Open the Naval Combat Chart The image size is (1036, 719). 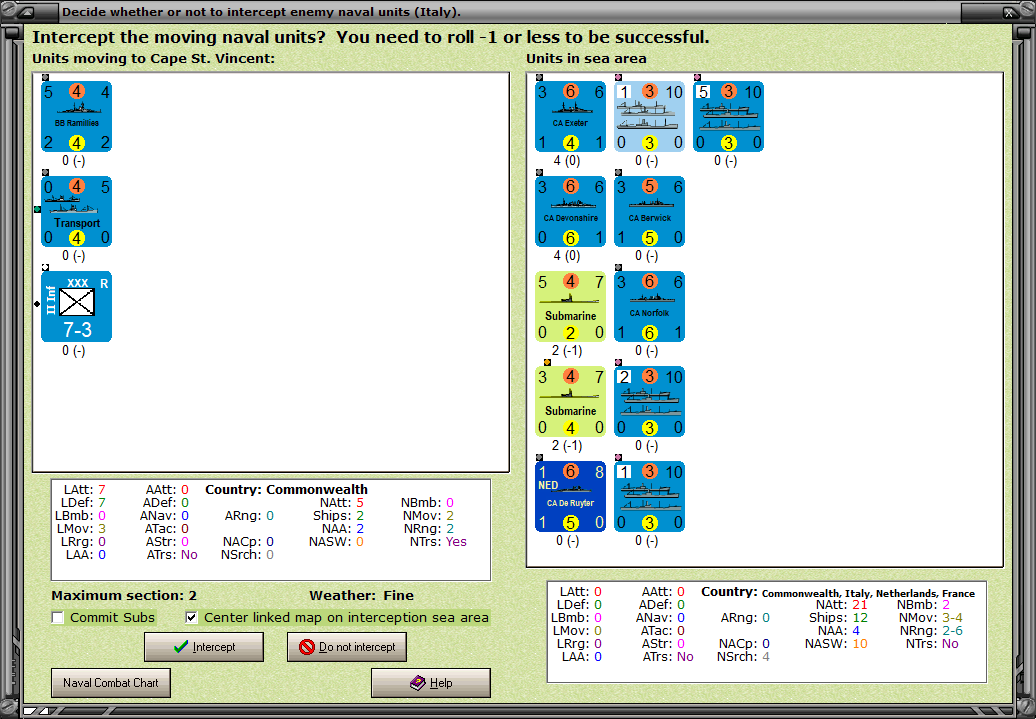click(110, 682)
